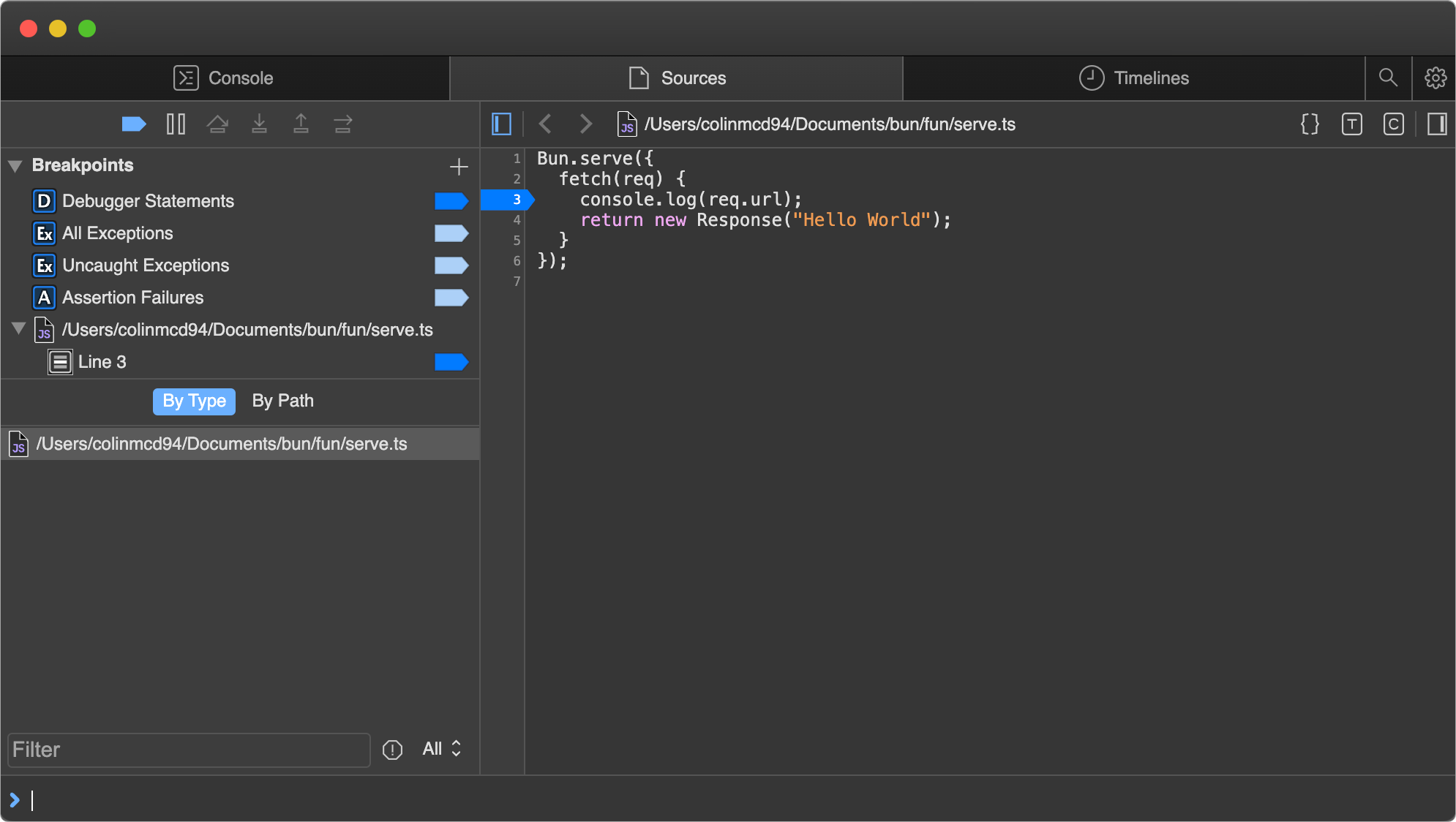Click the code coverage C icon

click(x=1393, y=124)
